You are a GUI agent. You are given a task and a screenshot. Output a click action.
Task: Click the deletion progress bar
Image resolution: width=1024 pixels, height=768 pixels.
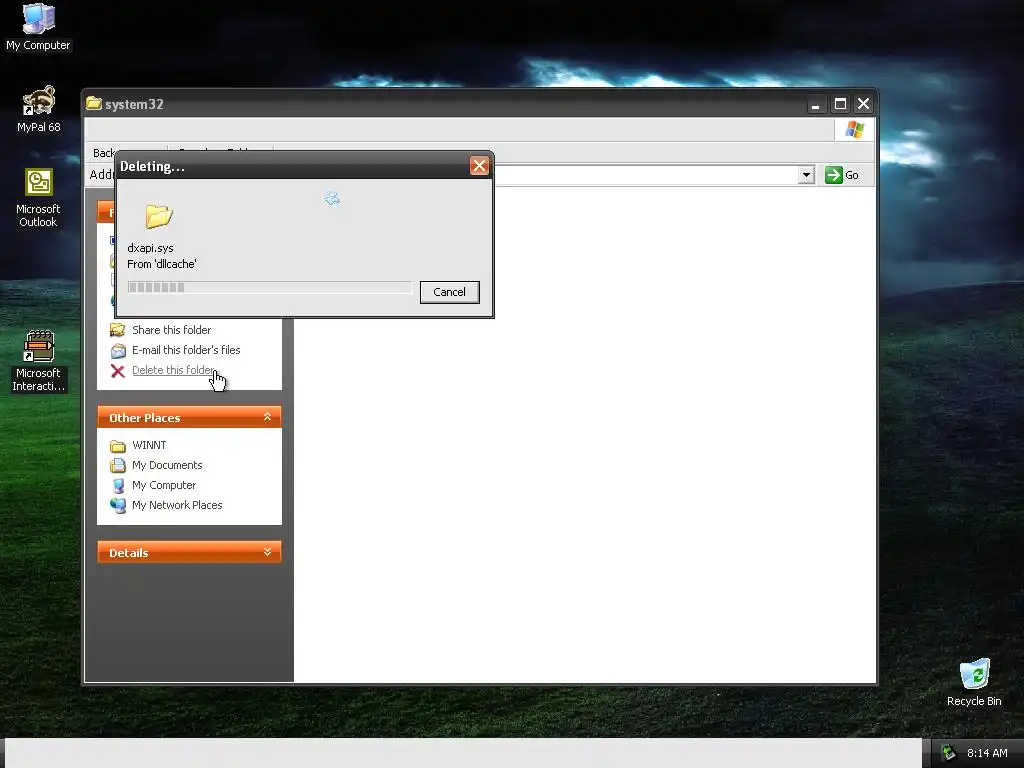[x=270, y=287]
